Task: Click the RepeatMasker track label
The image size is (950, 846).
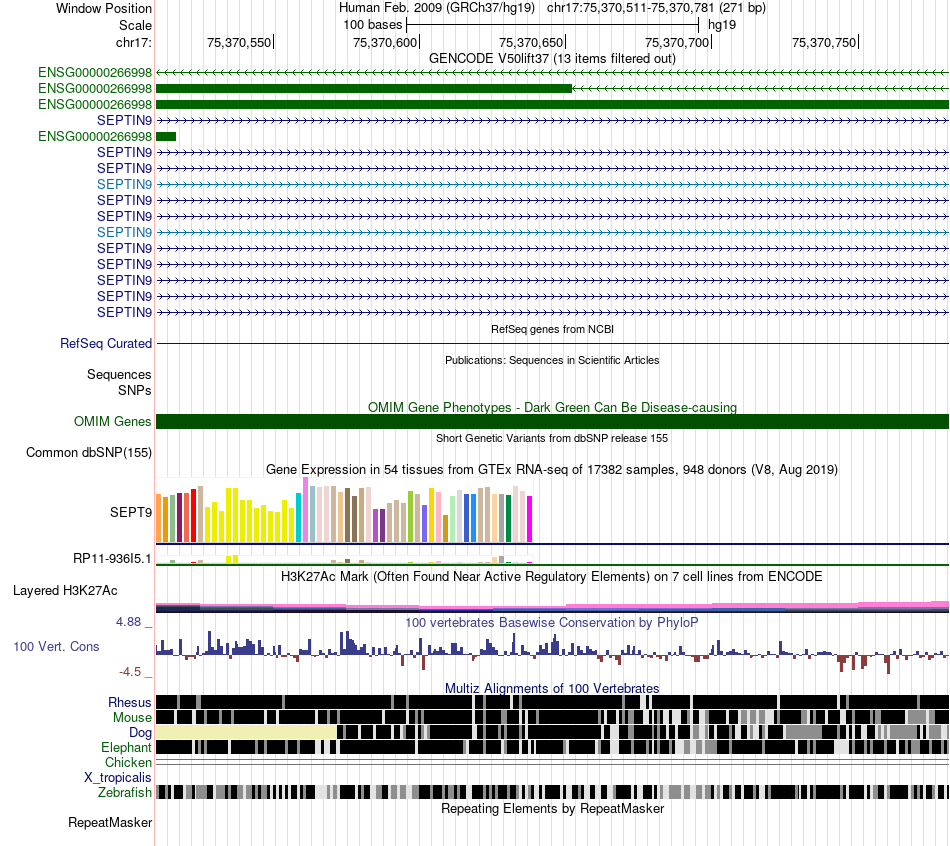Action: [110, 822]
